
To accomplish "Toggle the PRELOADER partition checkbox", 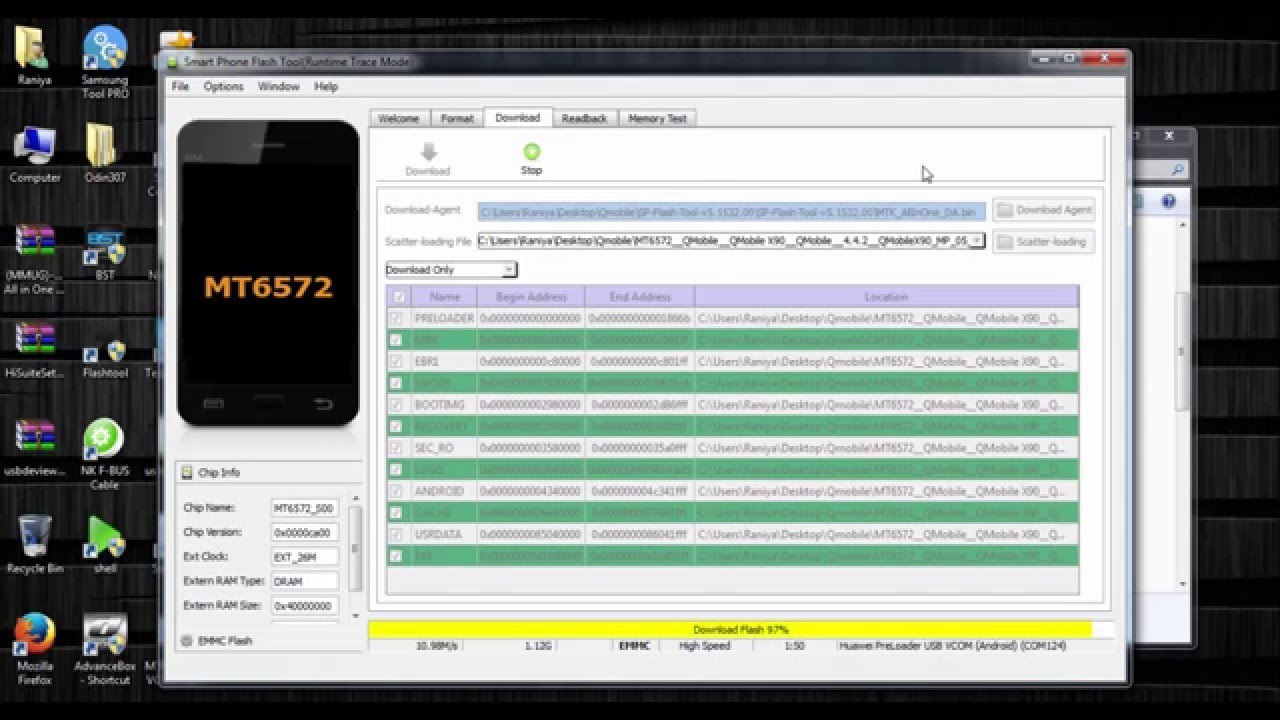I will pos(396,318).
